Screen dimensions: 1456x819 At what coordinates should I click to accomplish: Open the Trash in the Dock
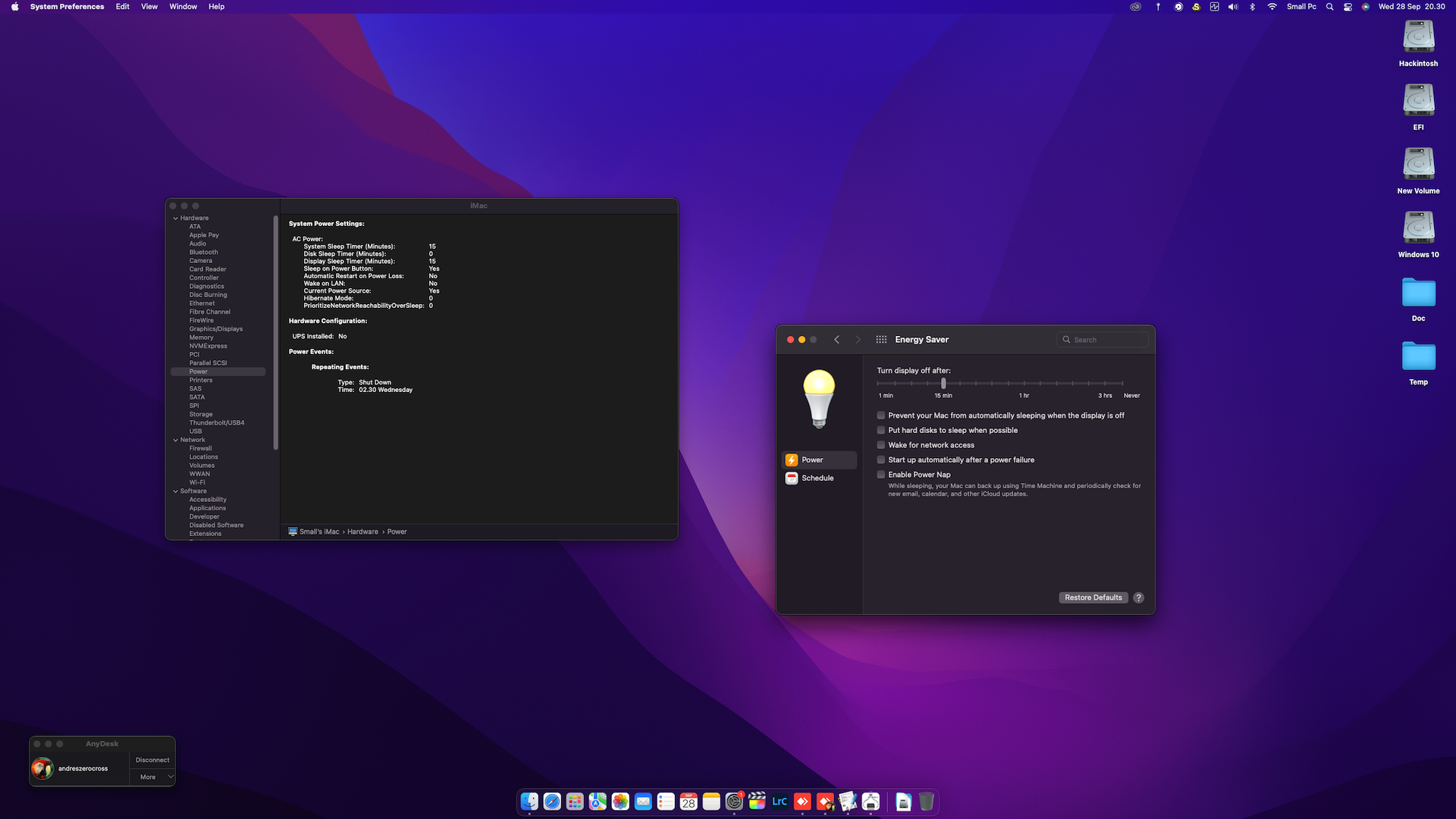(926, 802)
